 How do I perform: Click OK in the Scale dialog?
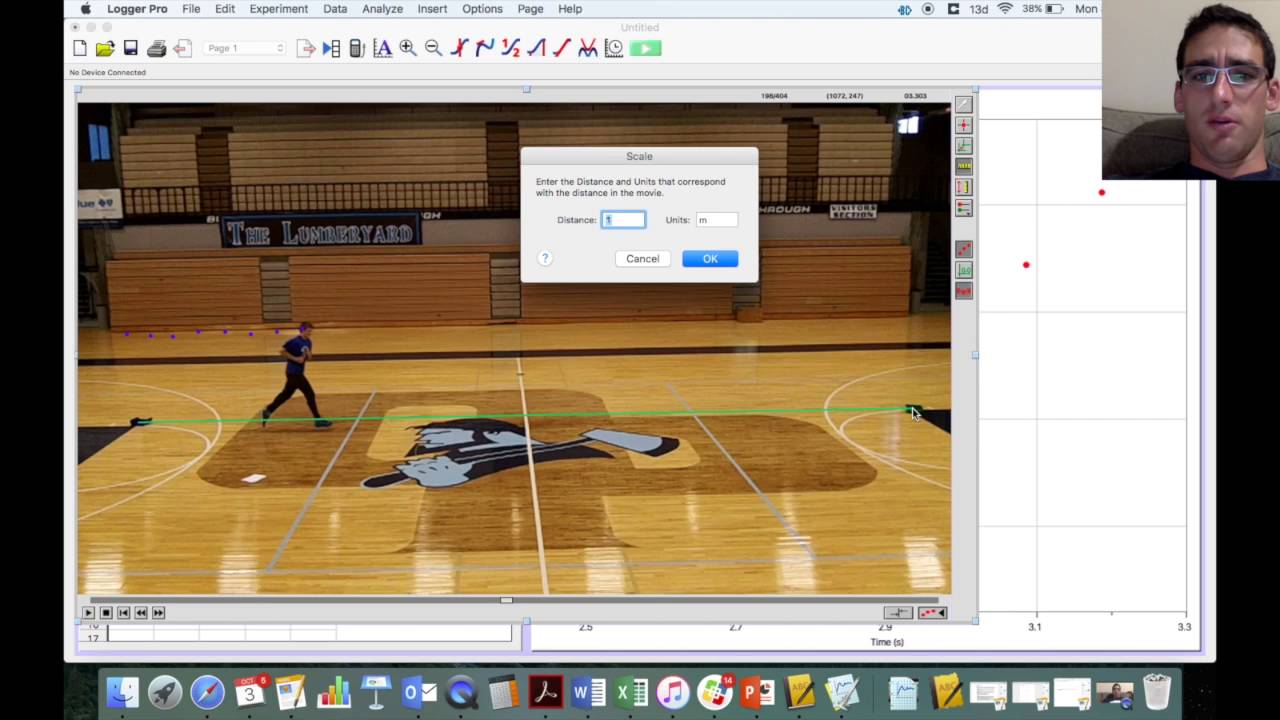point(710,259)
